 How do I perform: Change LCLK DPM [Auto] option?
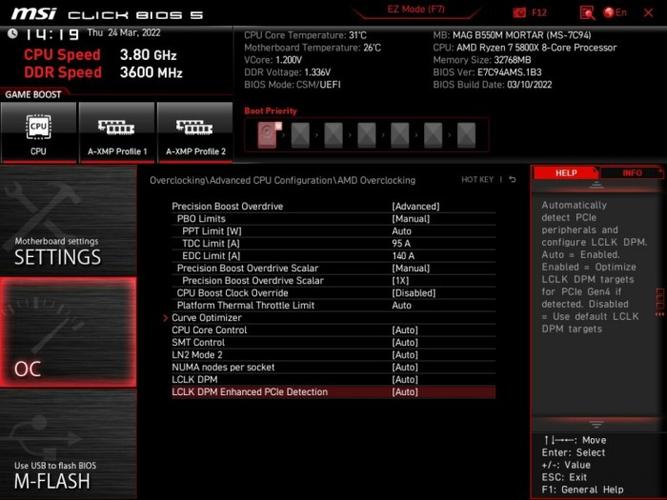click(405, 380)
